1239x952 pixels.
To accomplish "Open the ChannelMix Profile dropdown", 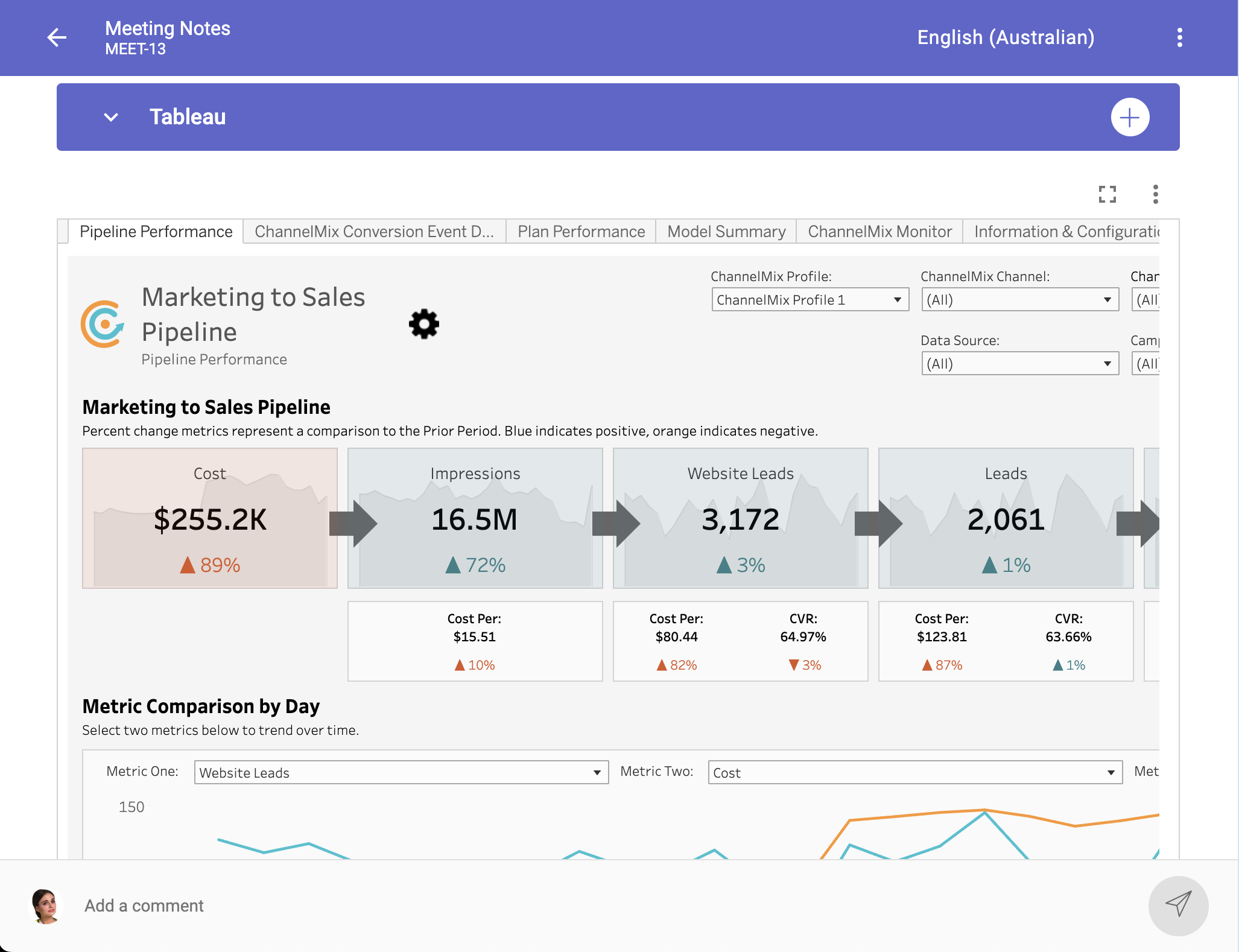I will (x=810, y=300).
